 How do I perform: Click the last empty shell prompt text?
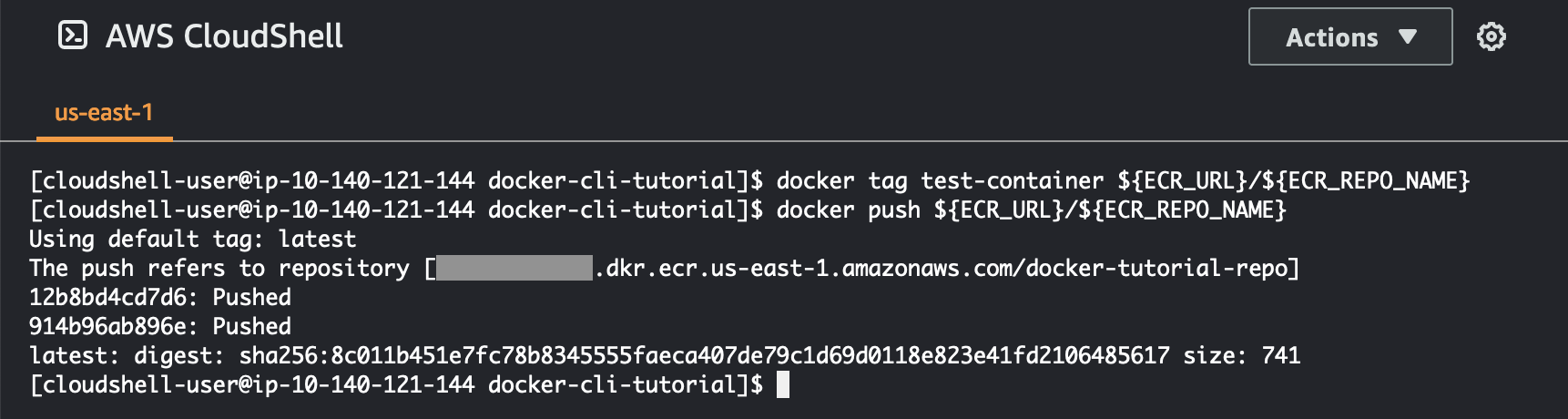click(x=396, y=385)
